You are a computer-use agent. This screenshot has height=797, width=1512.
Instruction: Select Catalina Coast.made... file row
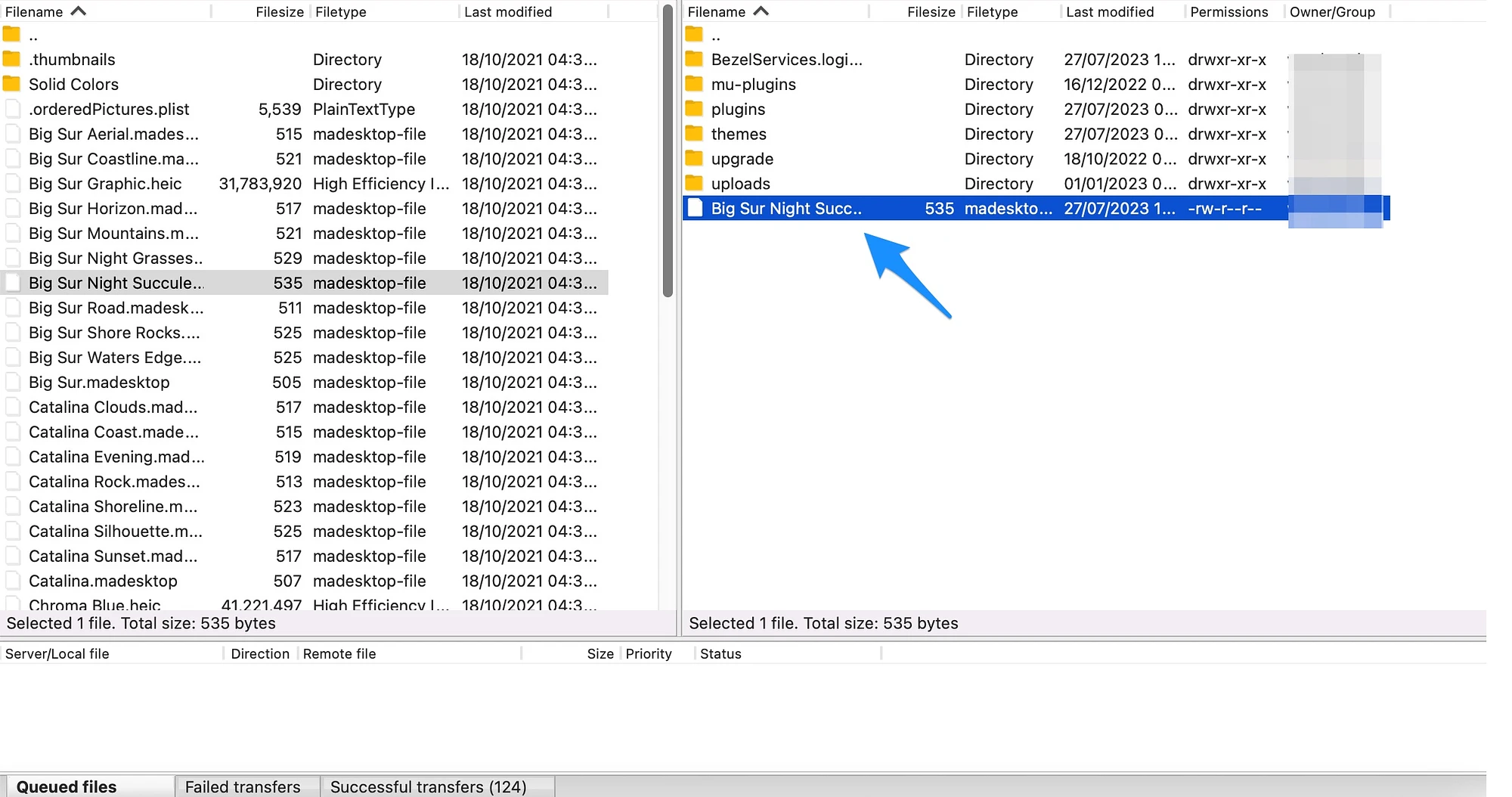[305, 432]
